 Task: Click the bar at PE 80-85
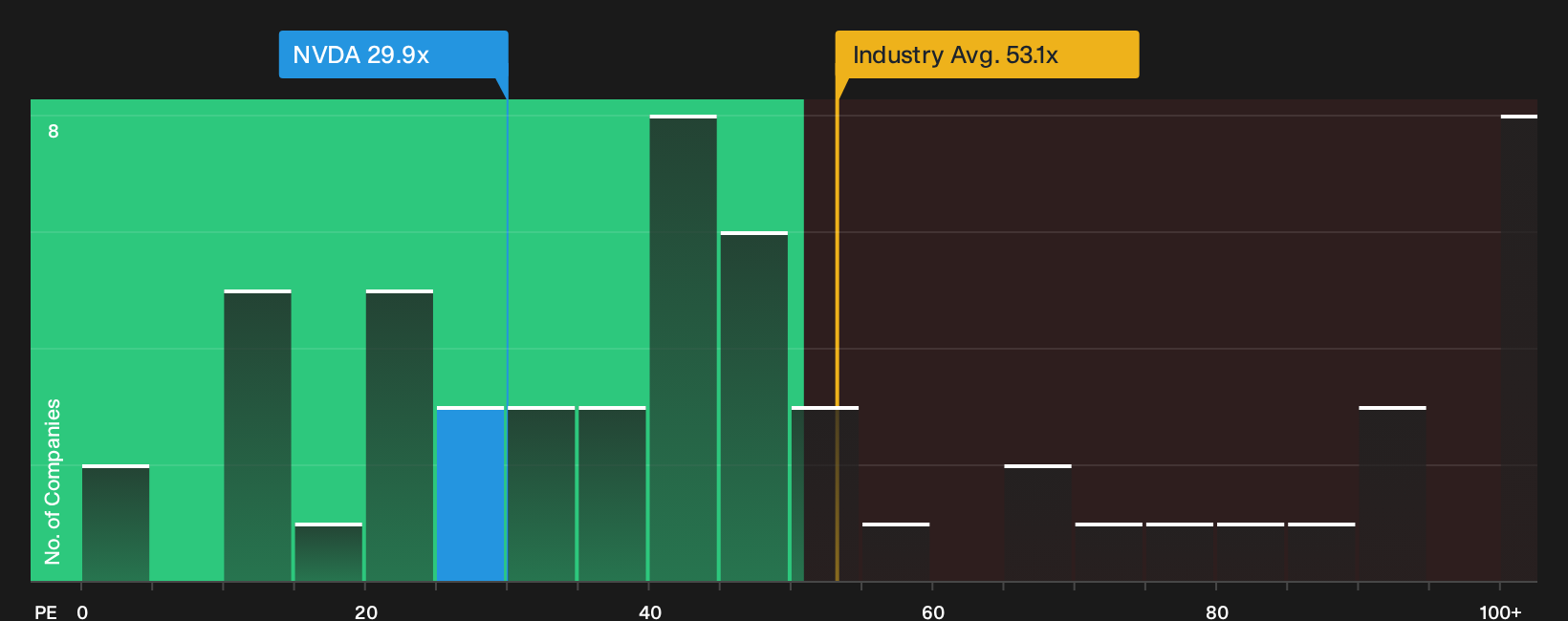(1251, 552)
